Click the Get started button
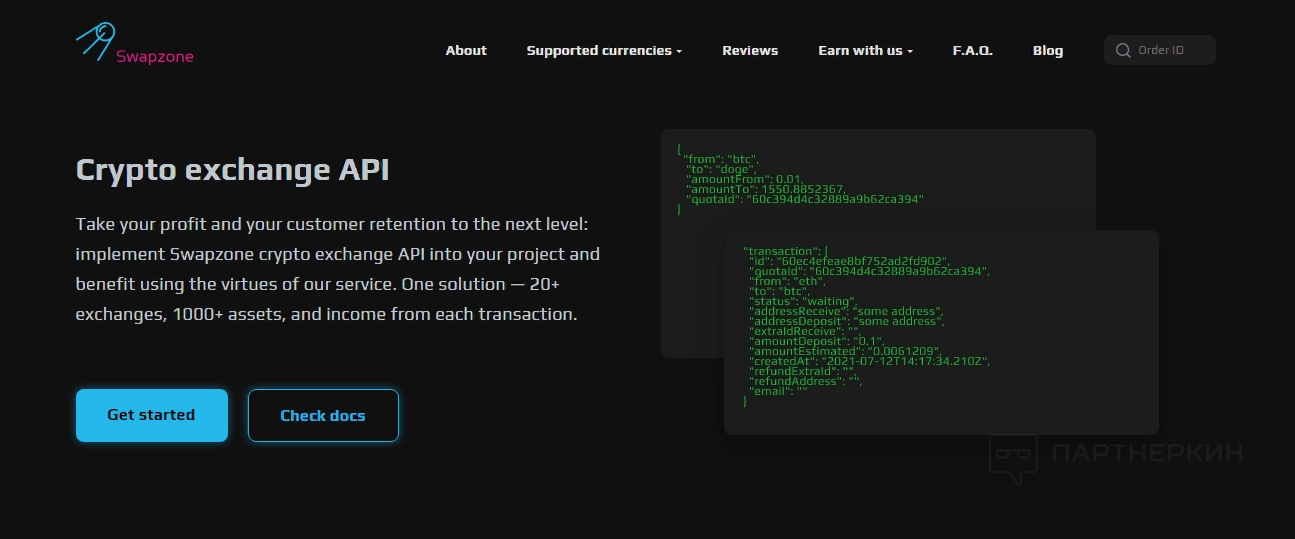Image resolution: width=1295 pixels, height=539 pixels. pos(152,415)
